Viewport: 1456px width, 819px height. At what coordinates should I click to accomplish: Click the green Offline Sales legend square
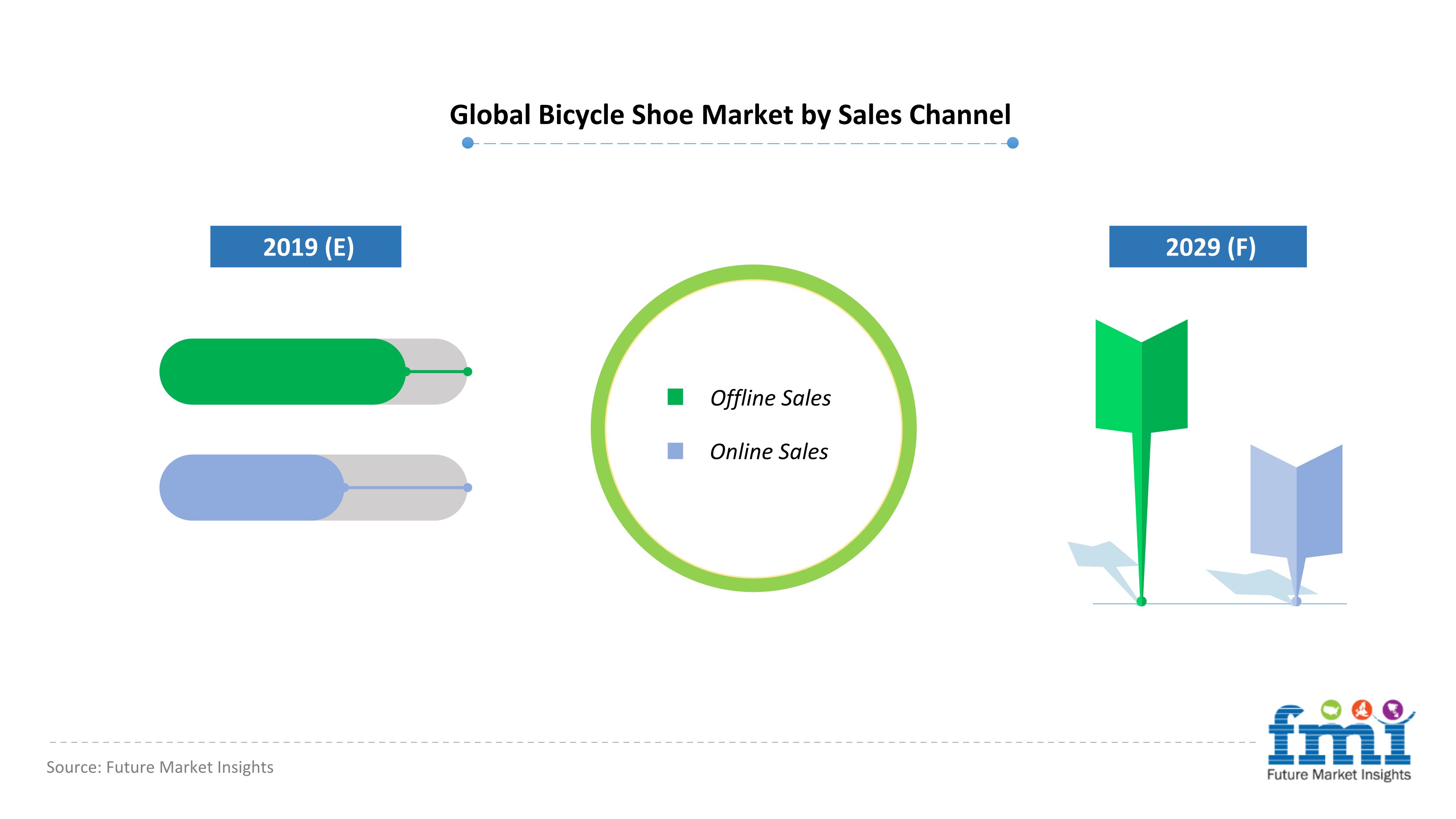click(x=675, y=397)
